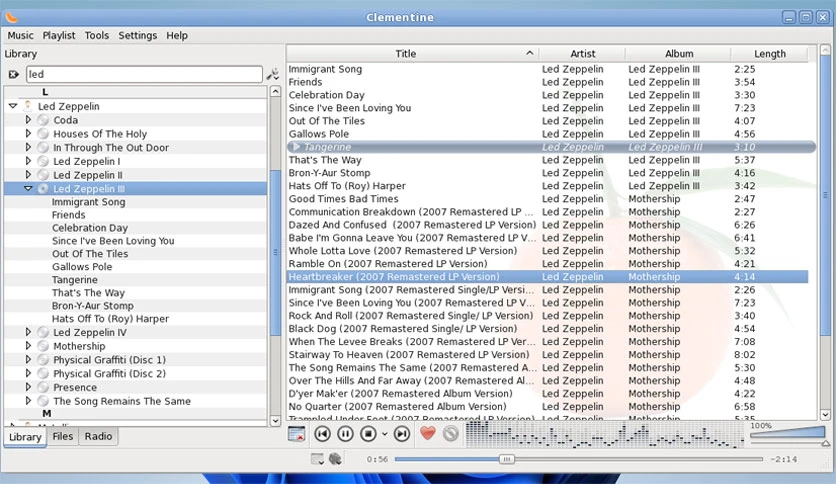Viewport: 836px width, 484px height.
Task: Click the Coda album disc icon
Action: [43, 120]
